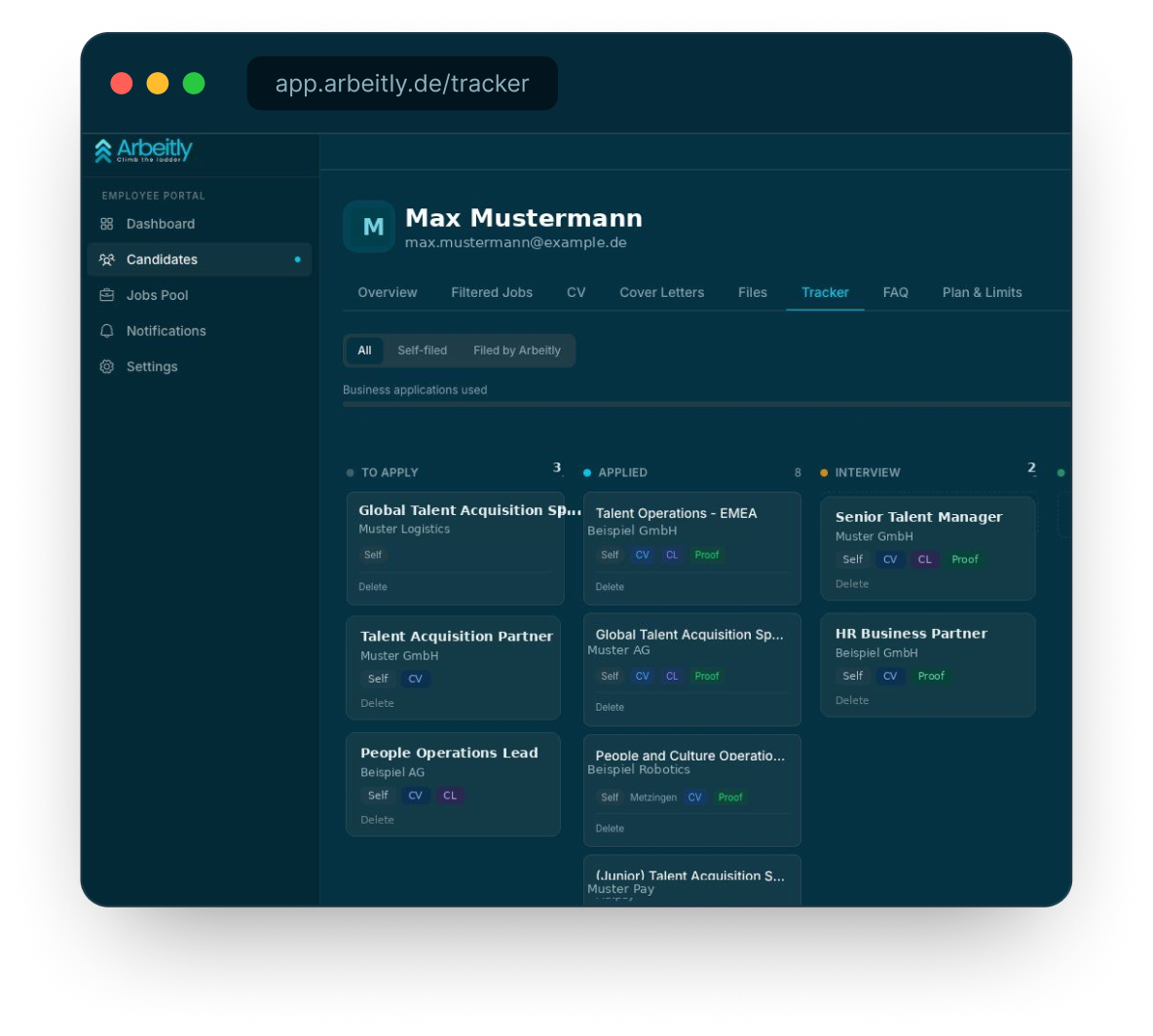The height and width of the screenshot is (1036, 1153).
Task: Switch to the FAQ tab
Action: click(x=896, y=292)
